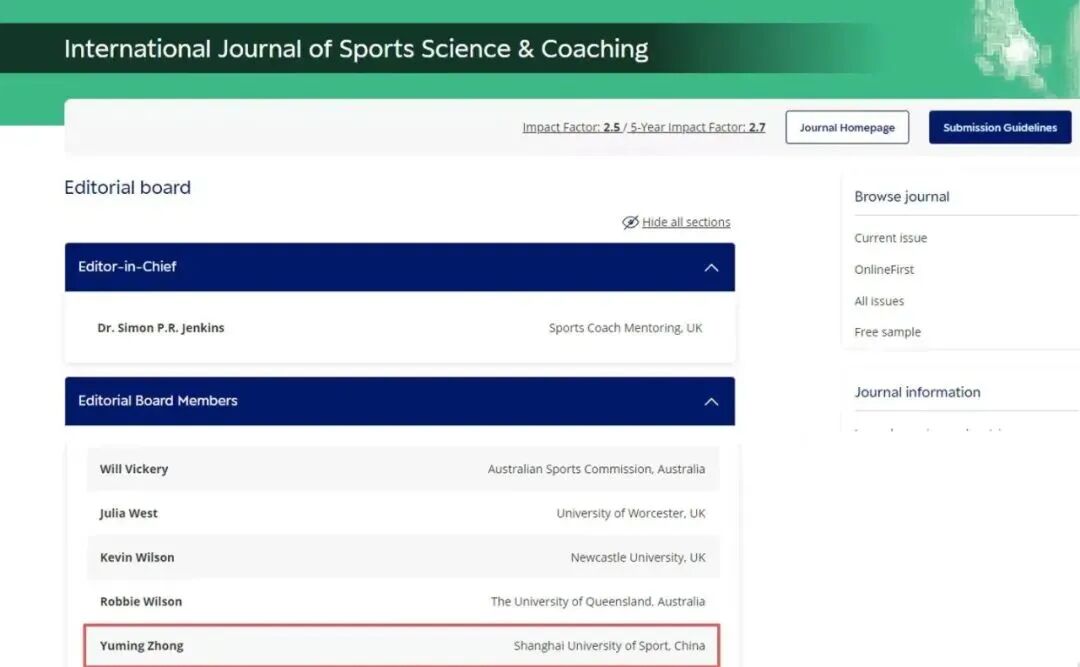Image resolution: width=1080 pixels, height=667 pixels.
Task: Open the Free sample link
Action: [x=887, y=332]
